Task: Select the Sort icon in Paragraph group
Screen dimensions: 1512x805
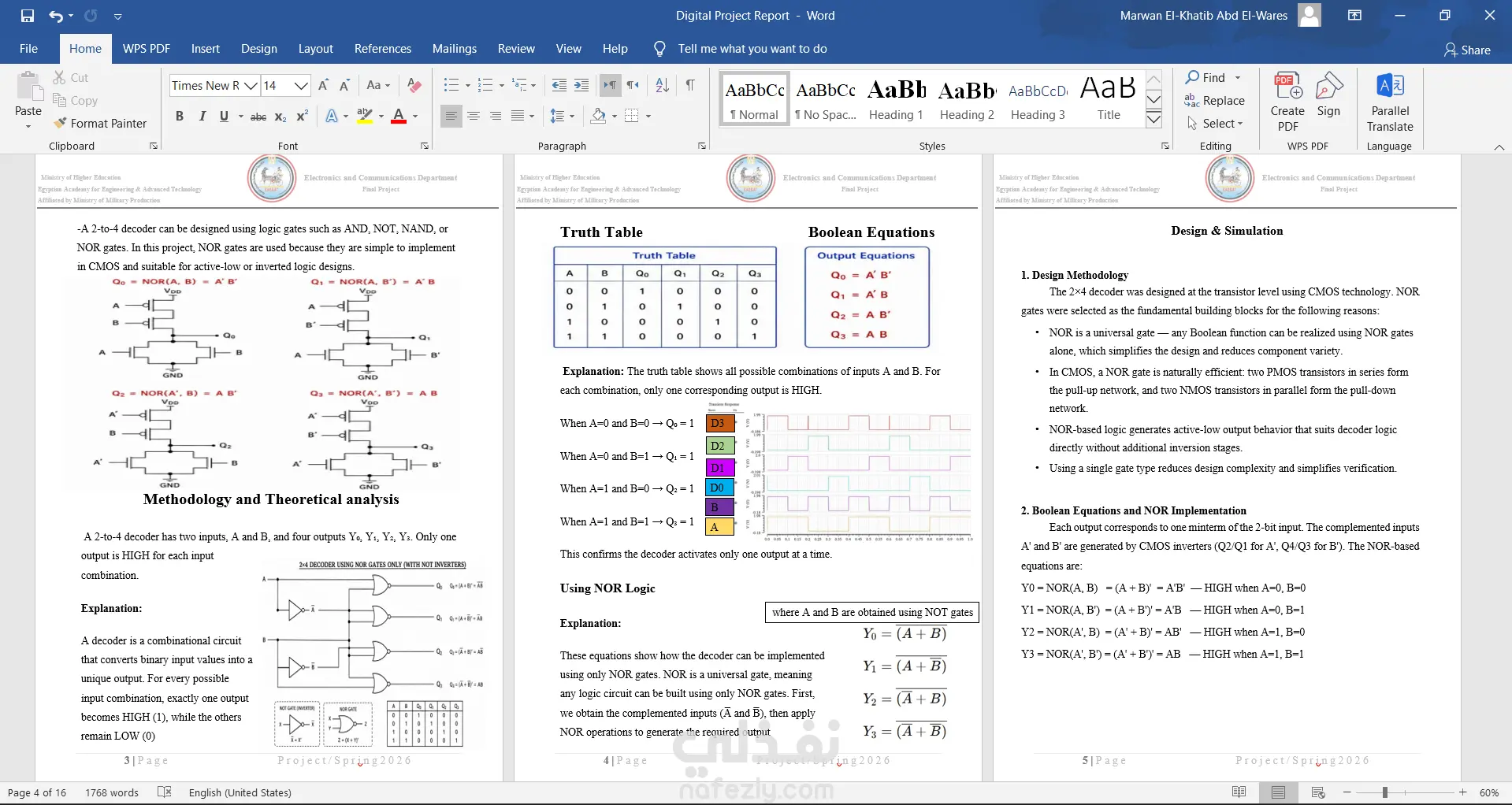Action: (663, 85)
